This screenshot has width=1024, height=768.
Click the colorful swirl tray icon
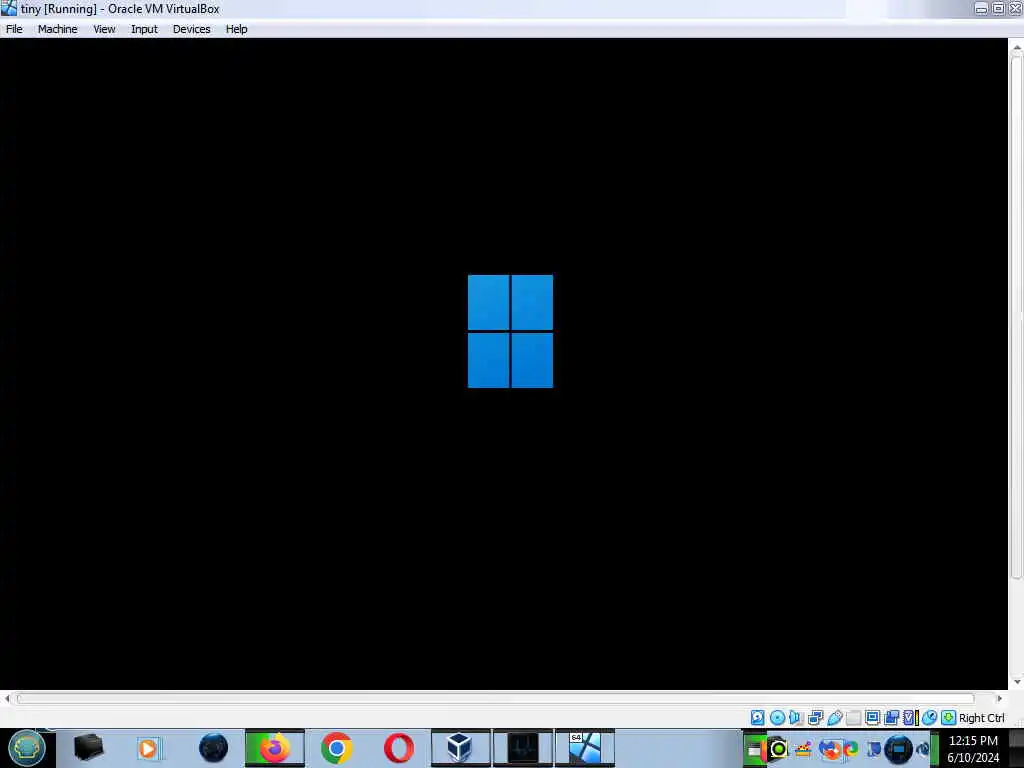[850, 749]
